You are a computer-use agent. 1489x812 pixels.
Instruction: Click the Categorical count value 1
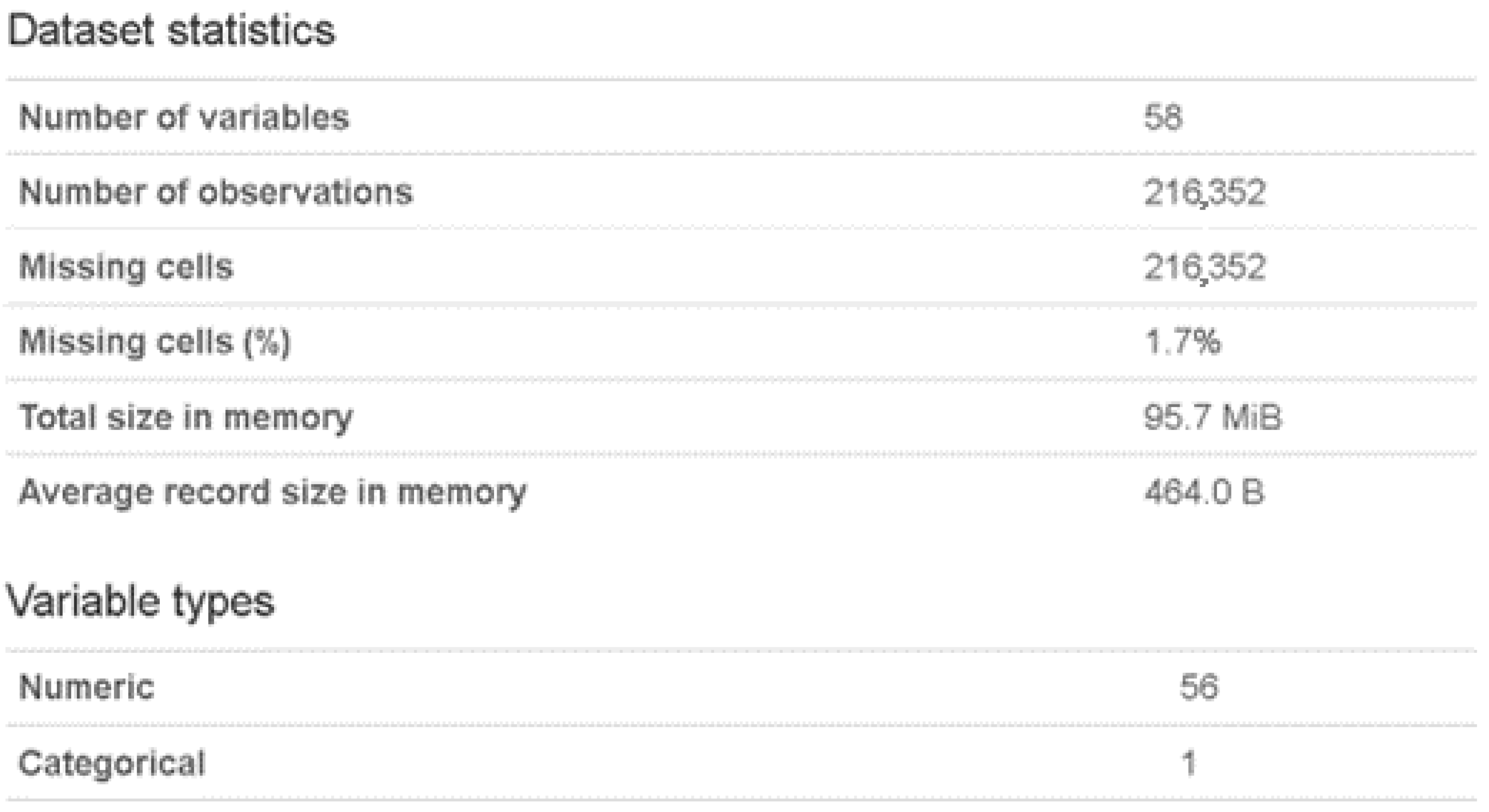(x=1189, y=763)
